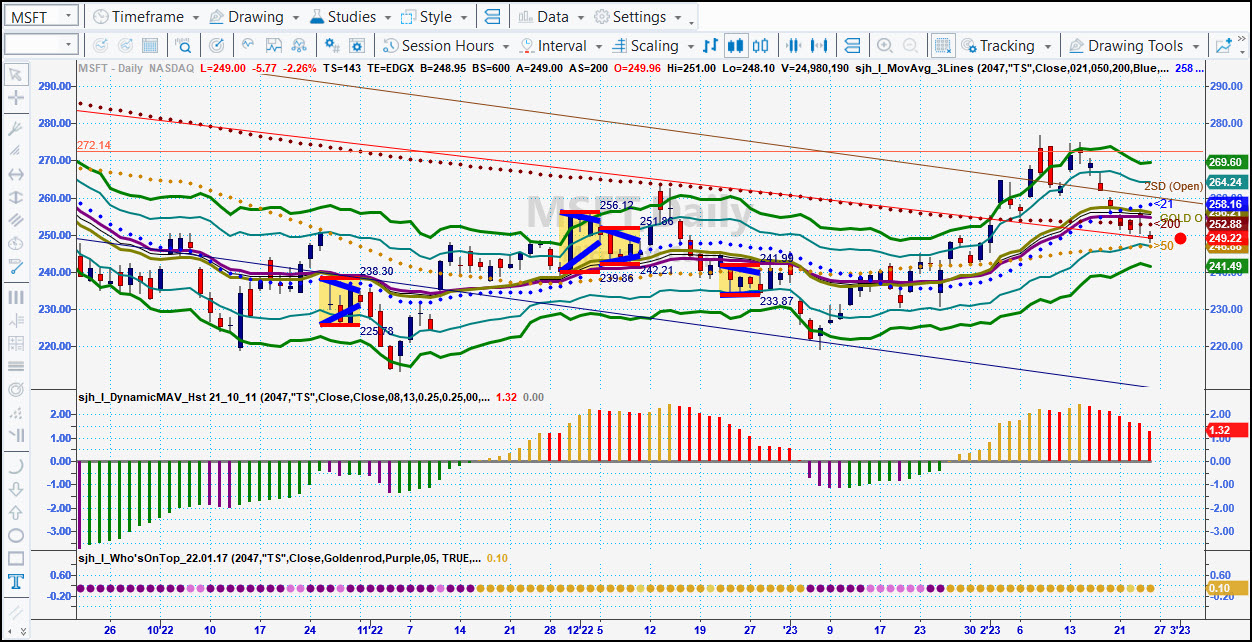Select the circle drawing tool
Image resolution: width=1252 pixels, height=642 pixels.
tap(16, 535)
